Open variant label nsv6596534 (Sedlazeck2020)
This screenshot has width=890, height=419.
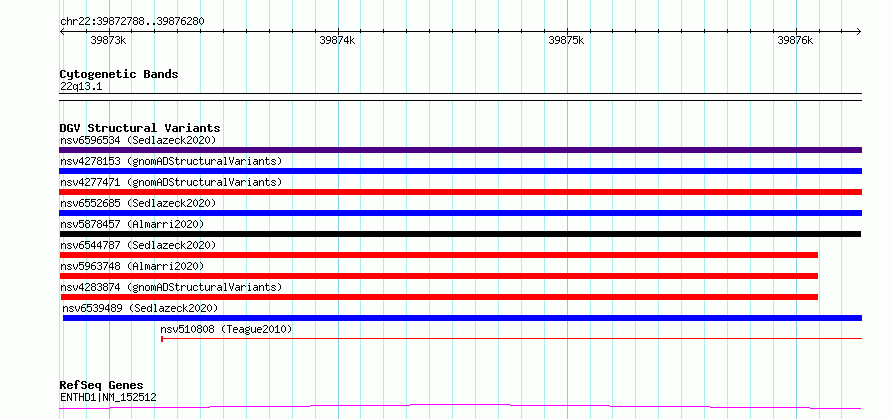pos(138,140)
